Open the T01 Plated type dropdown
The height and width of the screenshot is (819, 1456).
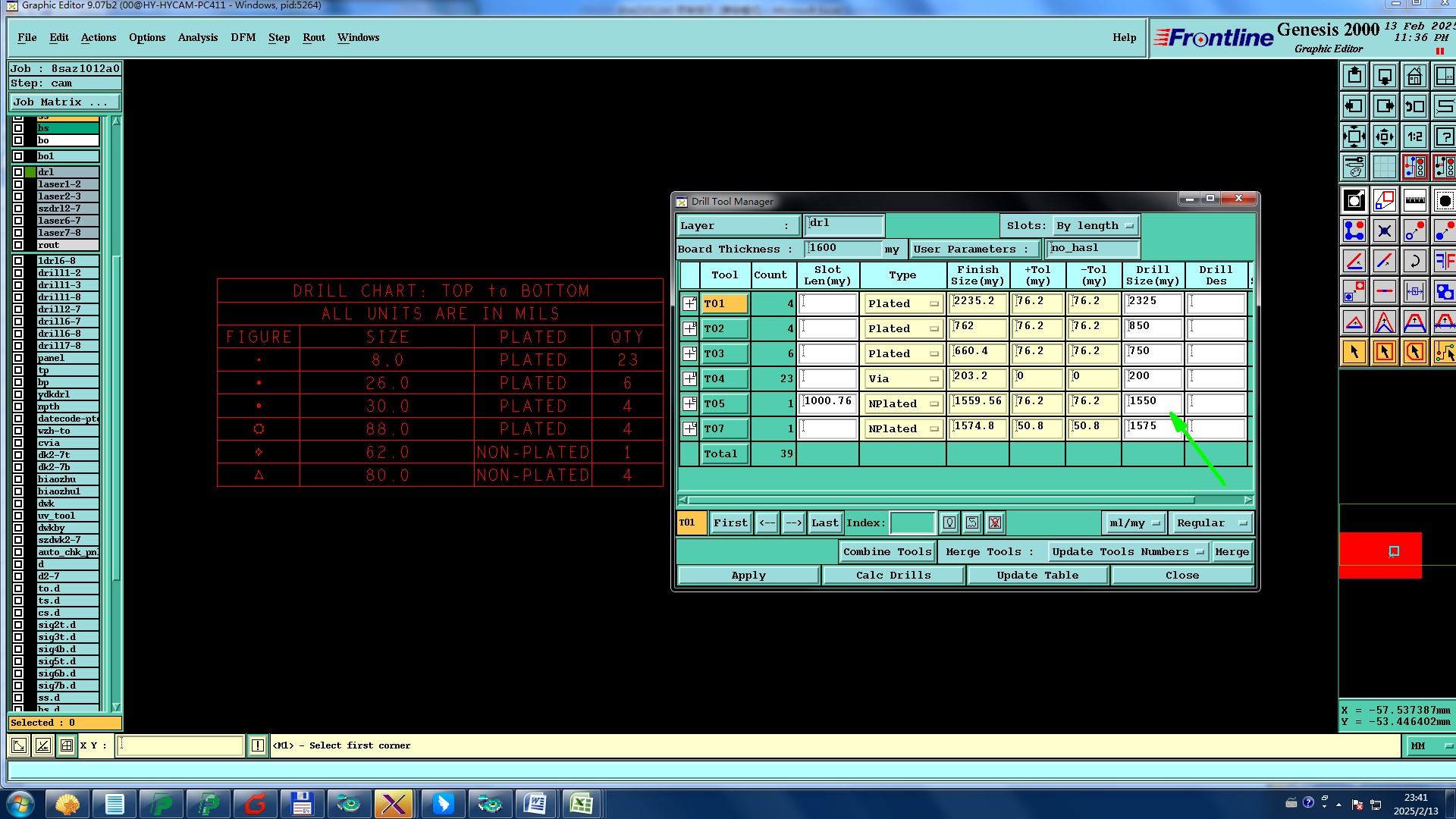[x=903, y=303]
